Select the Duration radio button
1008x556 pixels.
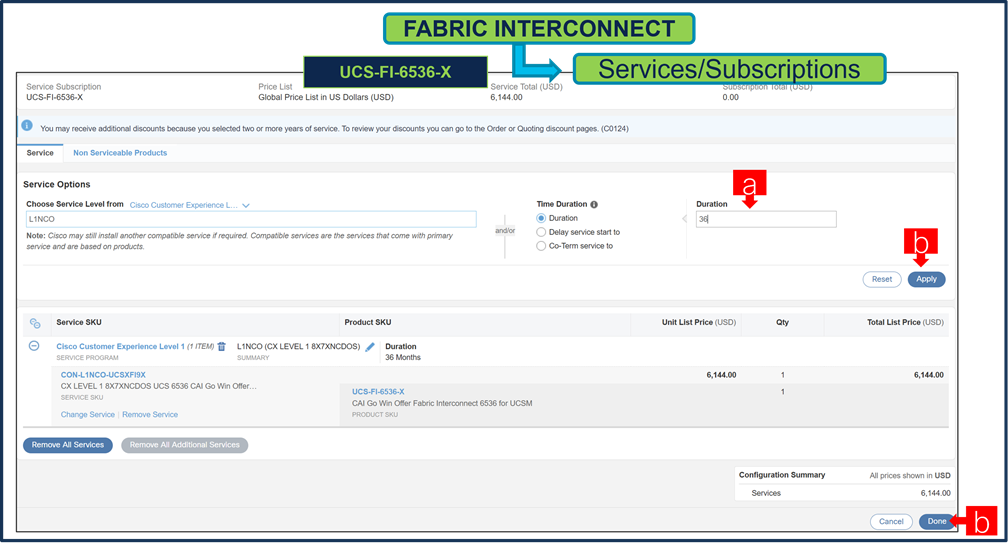[x=541, y=219]
